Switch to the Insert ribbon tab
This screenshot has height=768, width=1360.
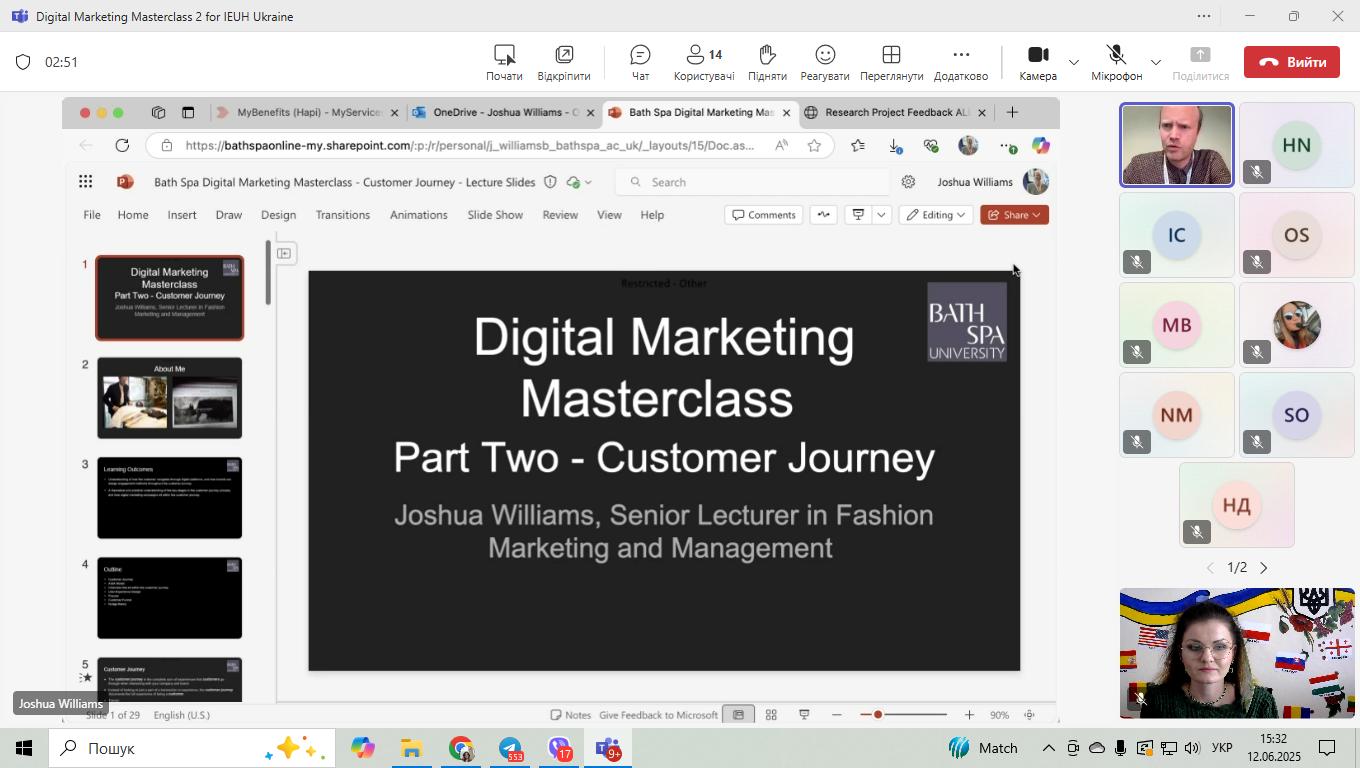tap(182, 215)
